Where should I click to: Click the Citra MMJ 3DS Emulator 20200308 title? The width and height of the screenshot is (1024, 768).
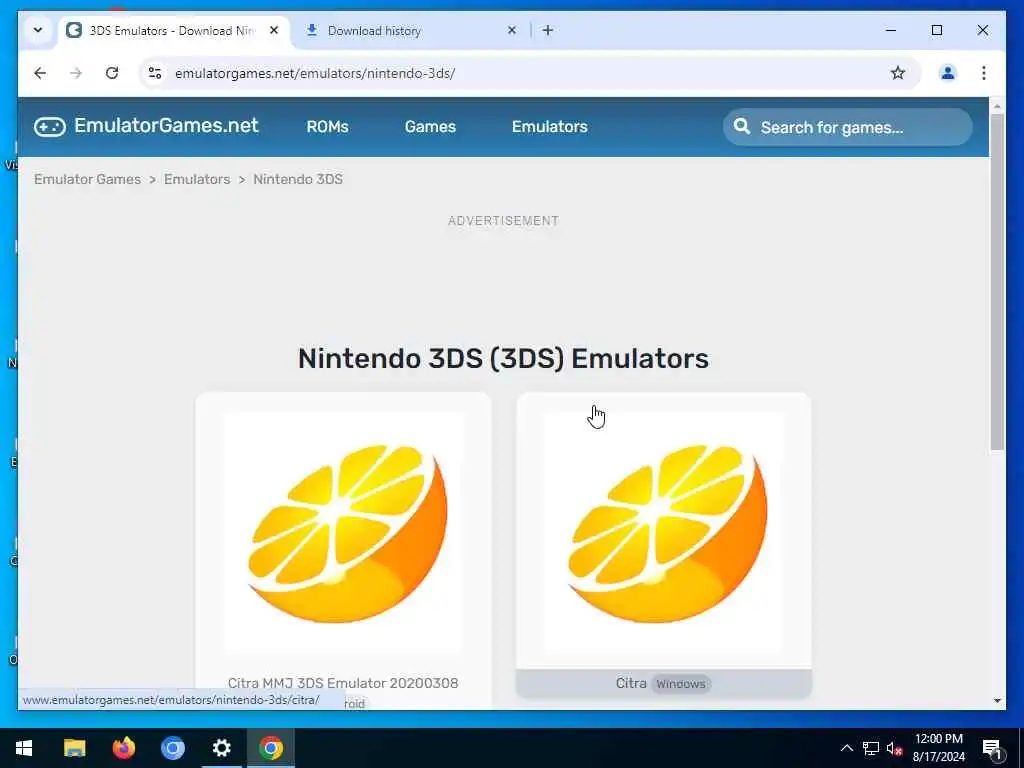(343, 683)
